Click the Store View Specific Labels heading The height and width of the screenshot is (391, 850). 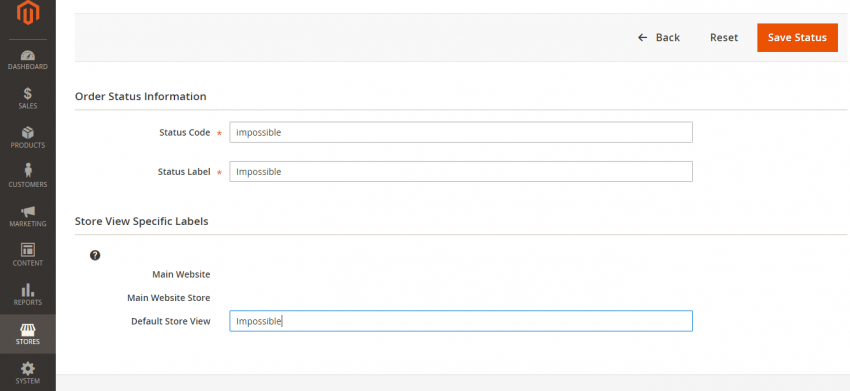click(141, 221)
